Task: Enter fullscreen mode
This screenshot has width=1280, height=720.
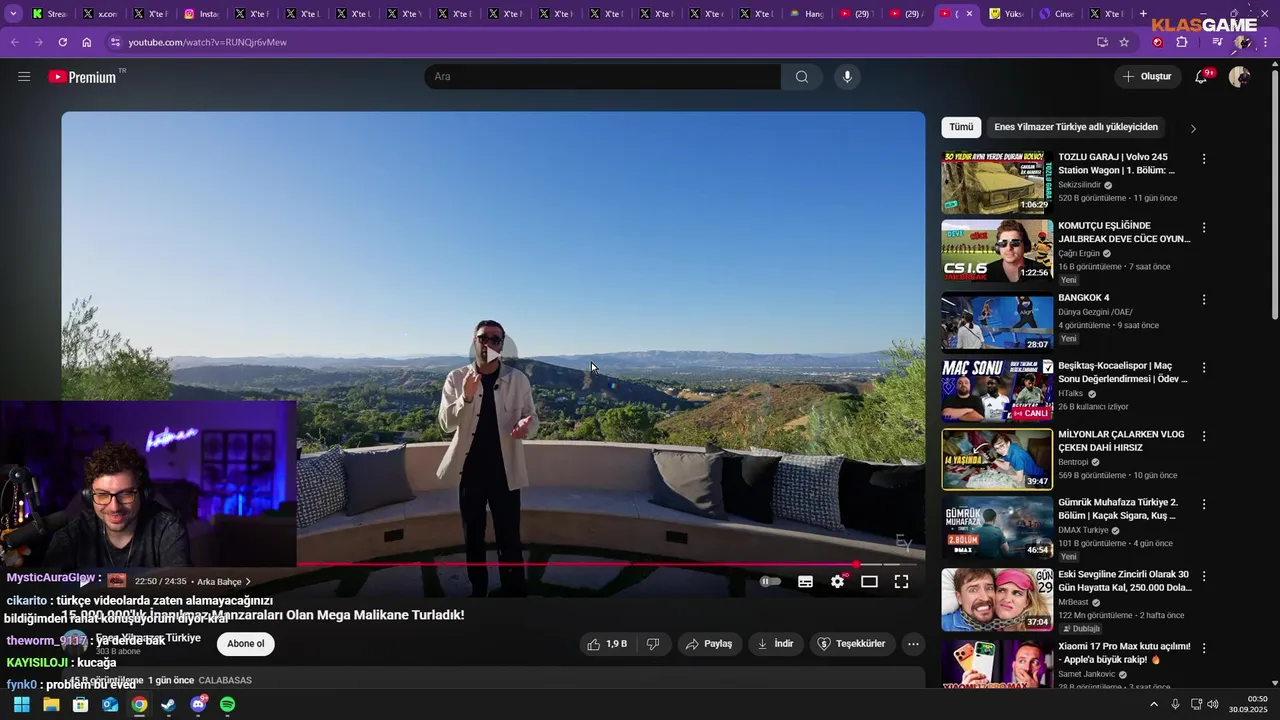Action: 901,581
